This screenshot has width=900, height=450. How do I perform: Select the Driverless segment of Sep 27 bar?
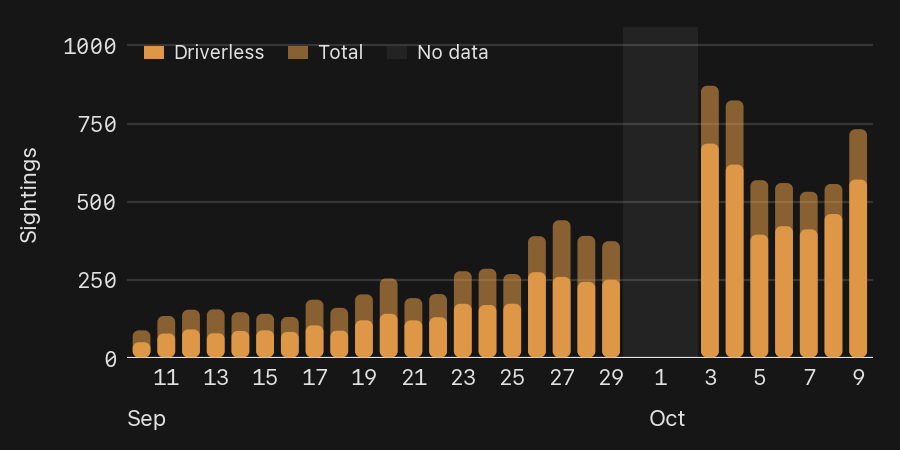point(562,317)
